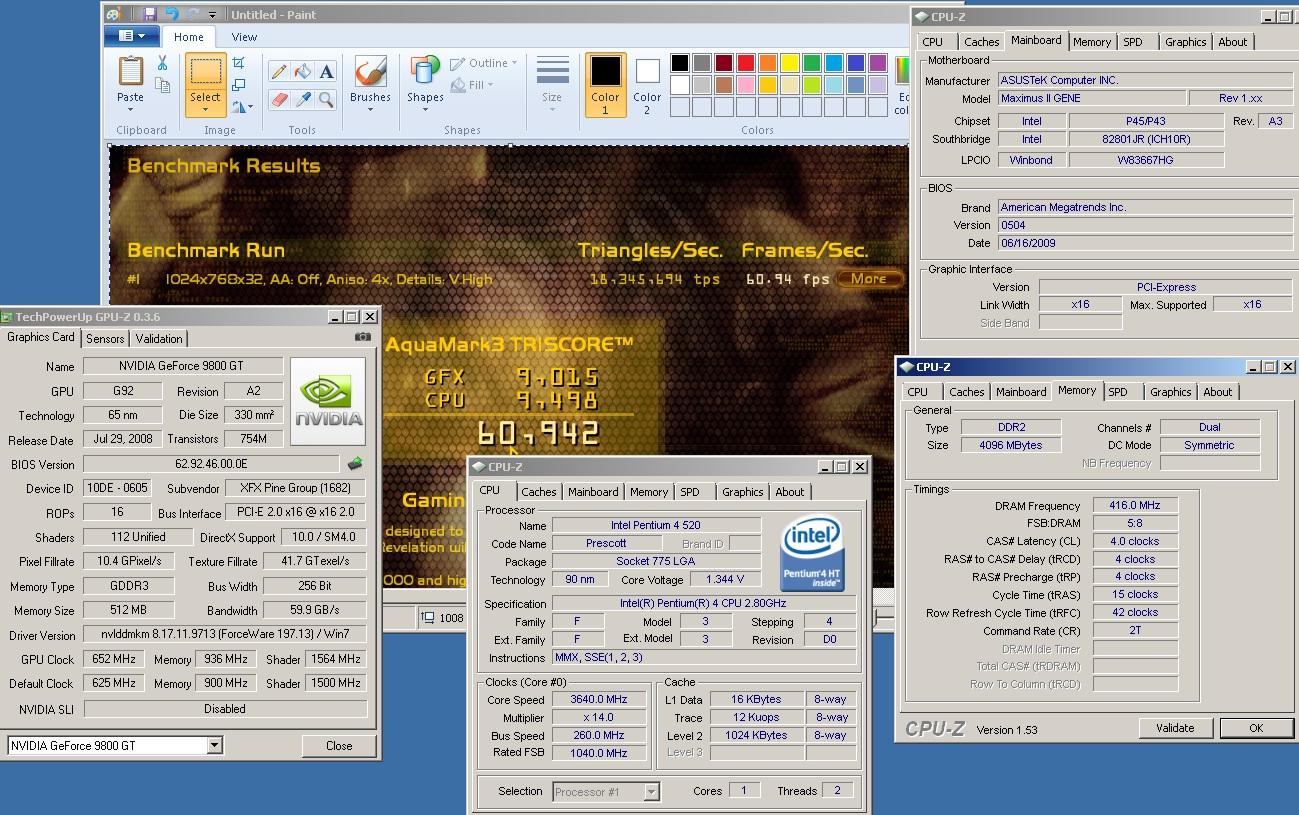Click the Specification Intel Pentium 4 CPU 2.80GHz field
Image resolution: width=1299 pixels, height=815 pixels.
pos(704,604)
